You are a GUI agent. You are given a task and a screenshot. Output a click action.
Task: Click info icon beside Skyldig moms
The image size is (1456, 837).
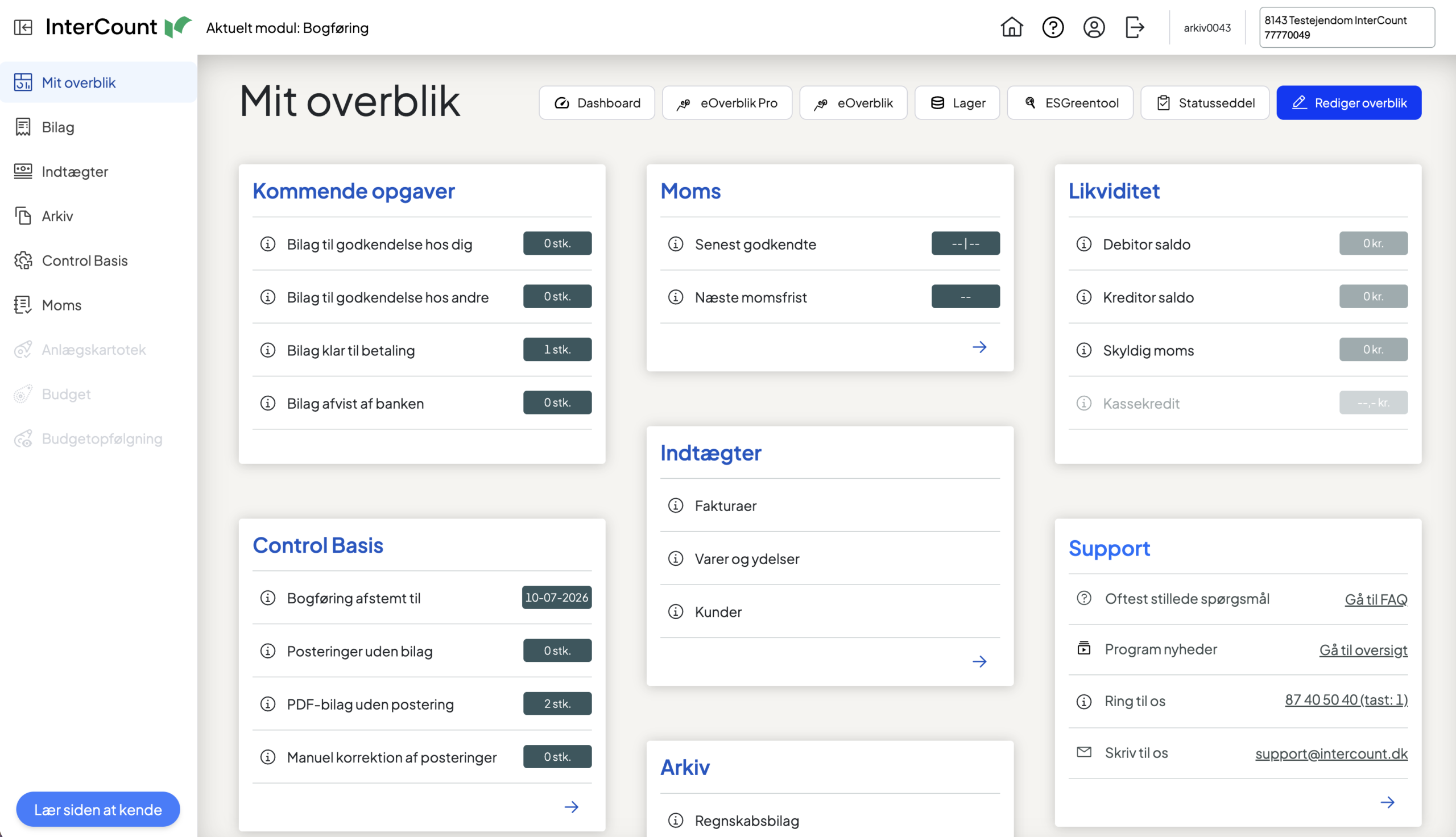(1084, 350)
